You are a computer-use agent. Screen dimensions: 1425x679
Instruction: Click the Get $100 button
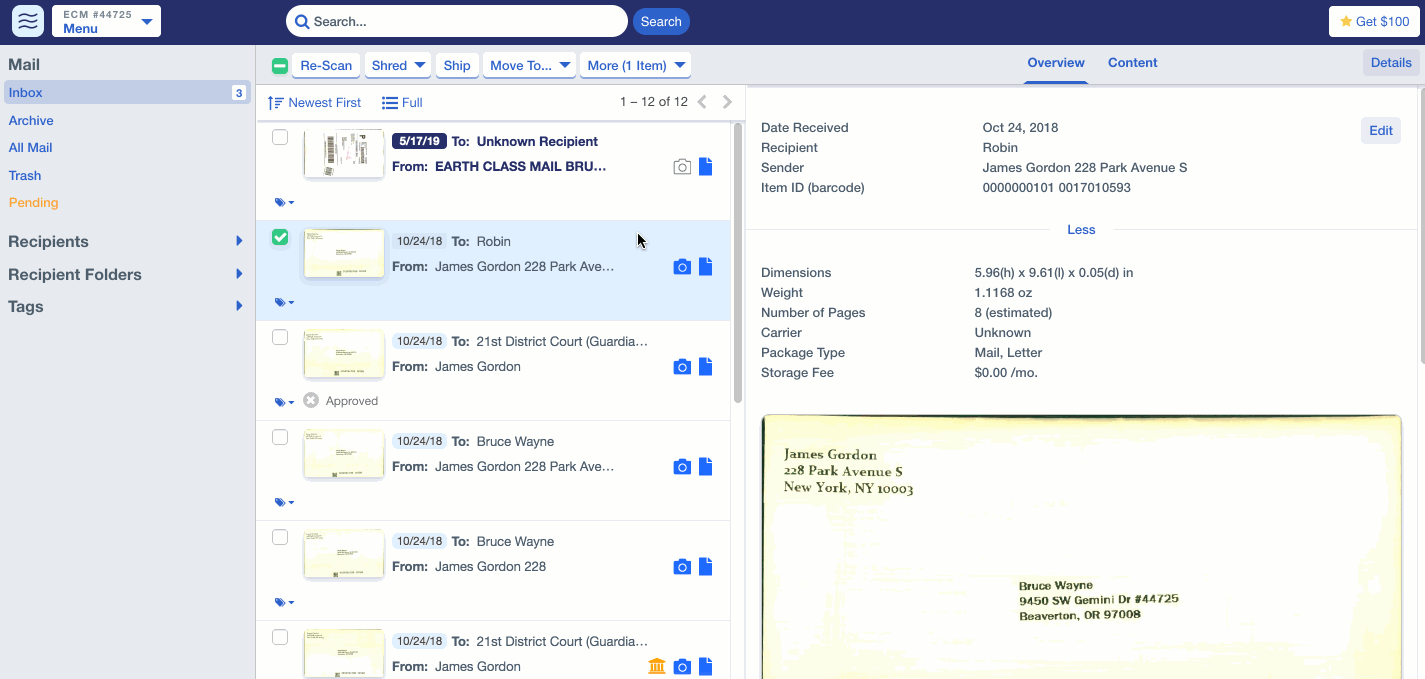(1374, 21)
